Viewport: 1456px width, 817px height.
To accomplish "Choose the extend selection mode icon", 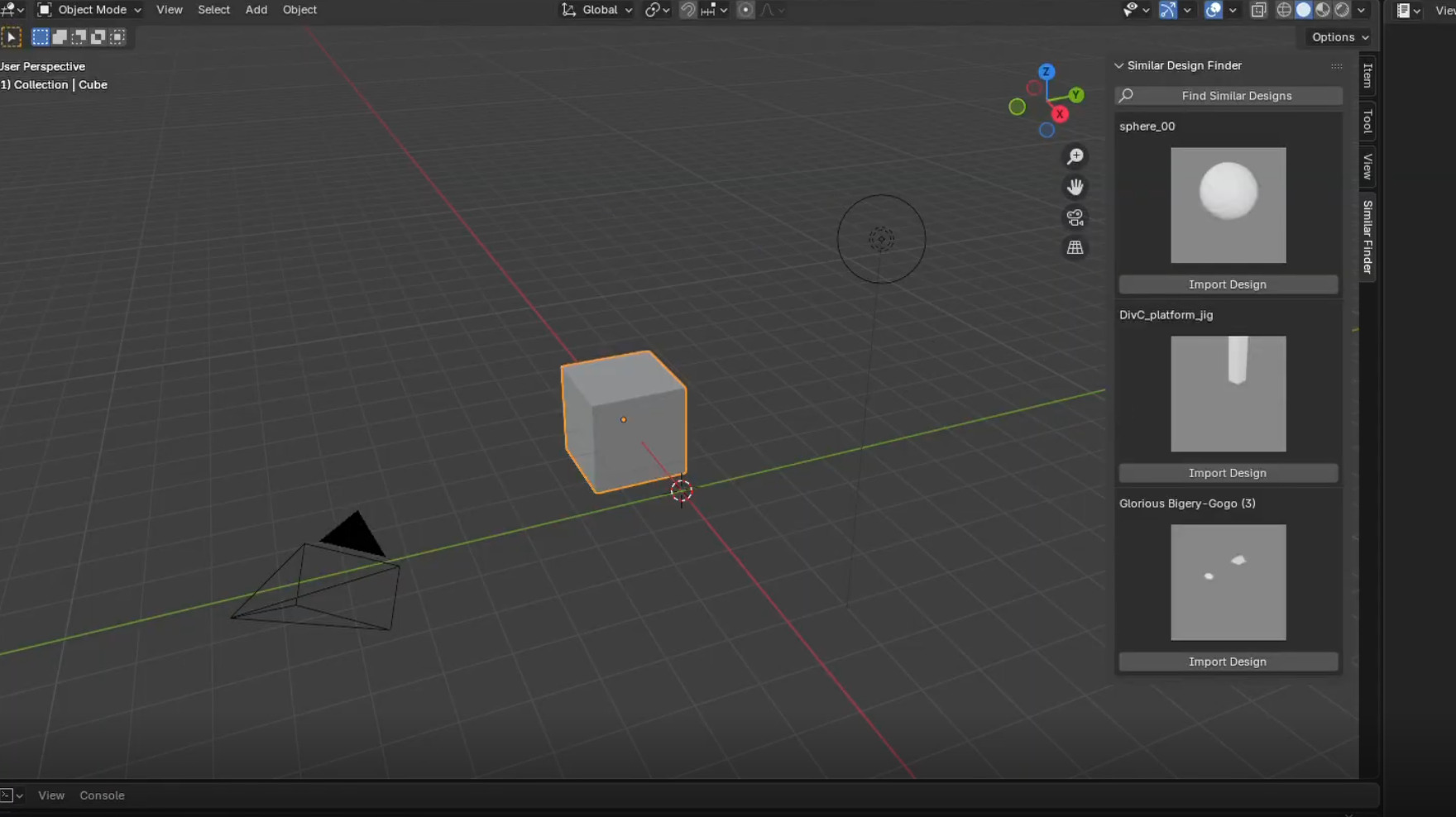I will [60, 37].
